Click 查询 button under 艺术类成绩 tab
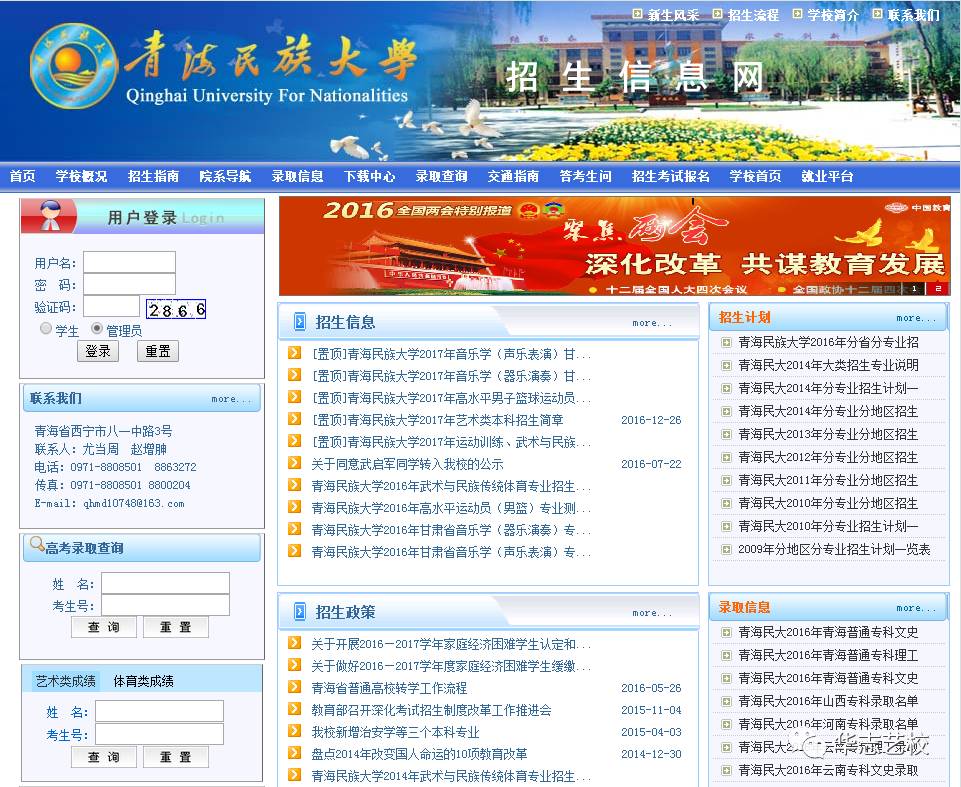Viewport: 961px width, 787px height. (104, 757)
